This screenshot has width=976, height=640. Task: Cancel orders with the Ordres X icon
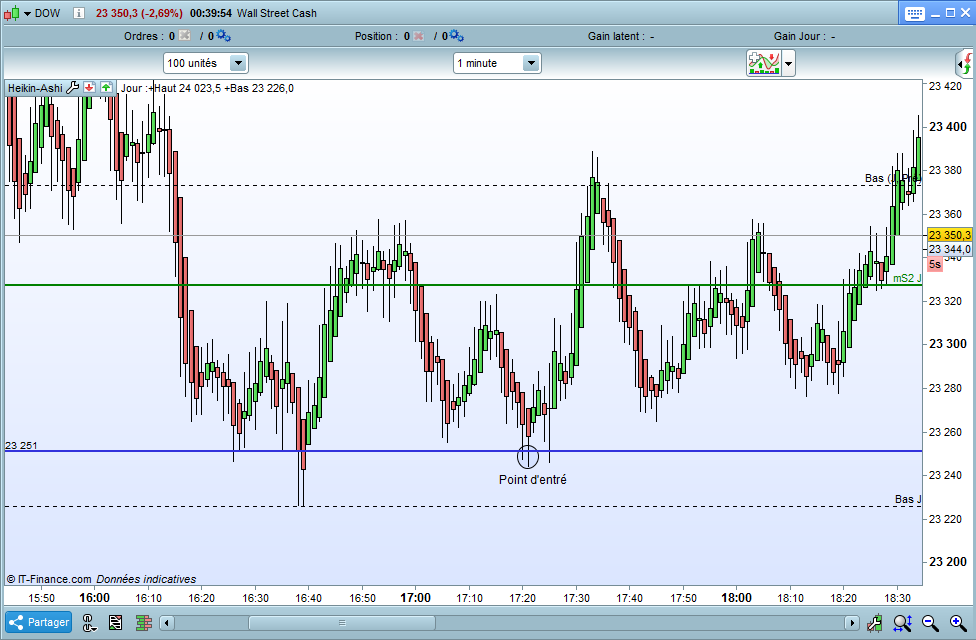[185, 35]
